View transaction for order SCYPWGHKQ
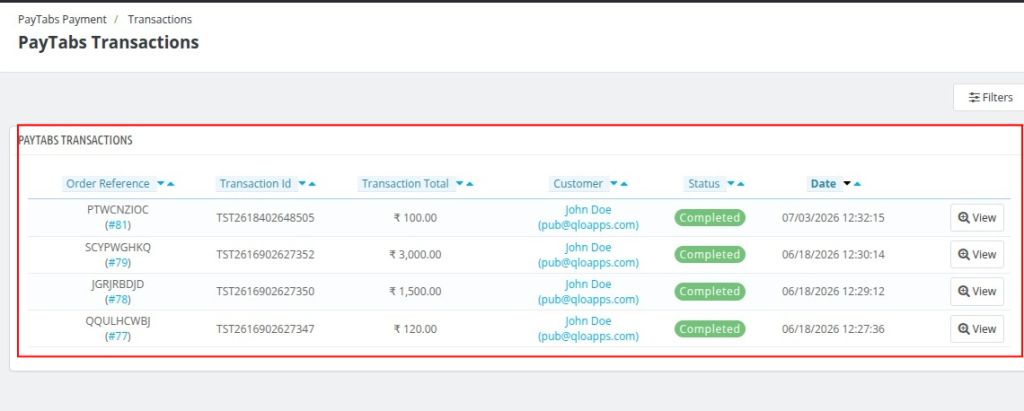This screenshot has height=411, width=1024. point(976,254)
